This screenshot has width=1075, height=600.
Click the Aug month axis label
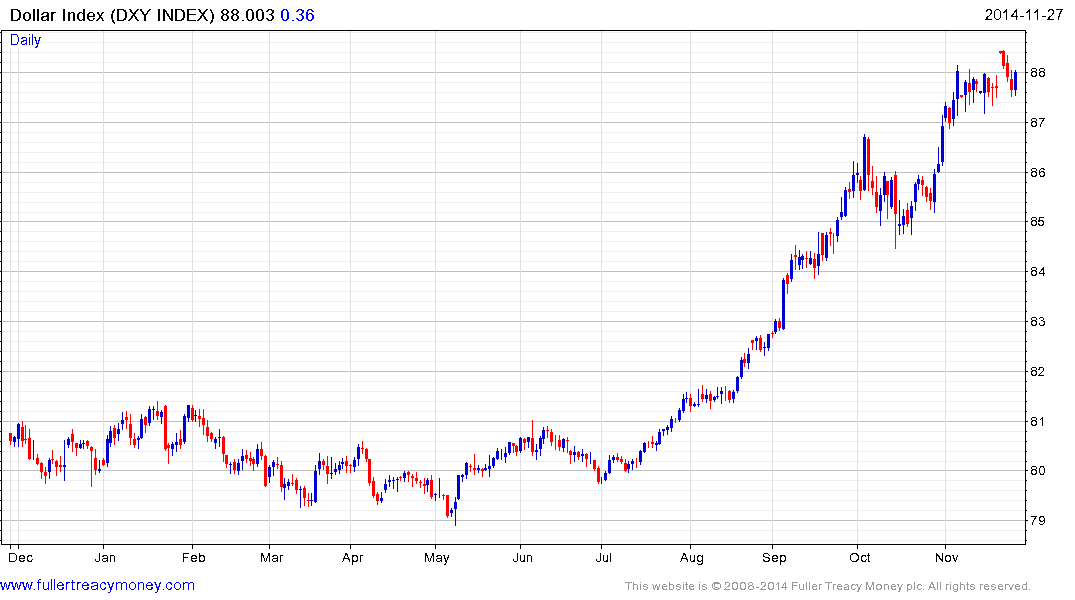click(x=692, y=557)
